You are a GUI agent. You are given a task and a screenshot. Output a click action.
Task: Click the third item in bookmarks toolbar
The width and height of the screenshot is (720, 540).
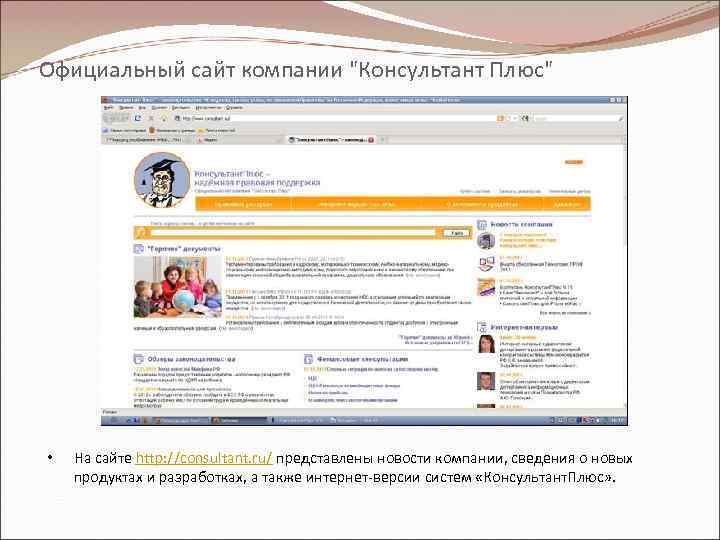216,130
